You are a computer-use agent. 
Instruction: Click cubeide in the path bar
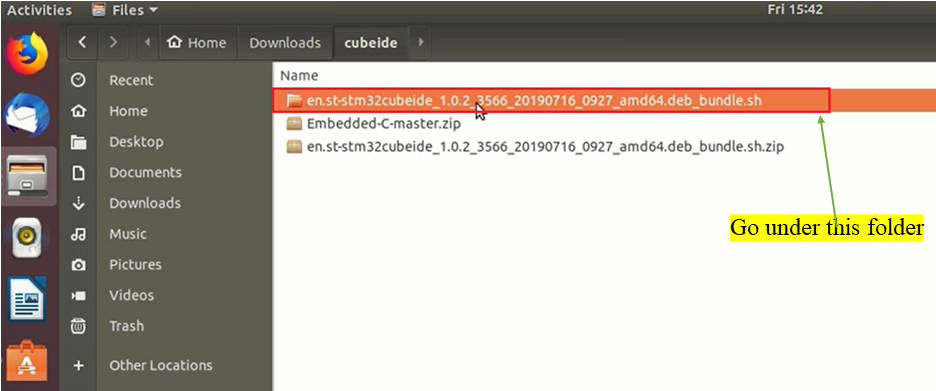(x=371, y=42)
